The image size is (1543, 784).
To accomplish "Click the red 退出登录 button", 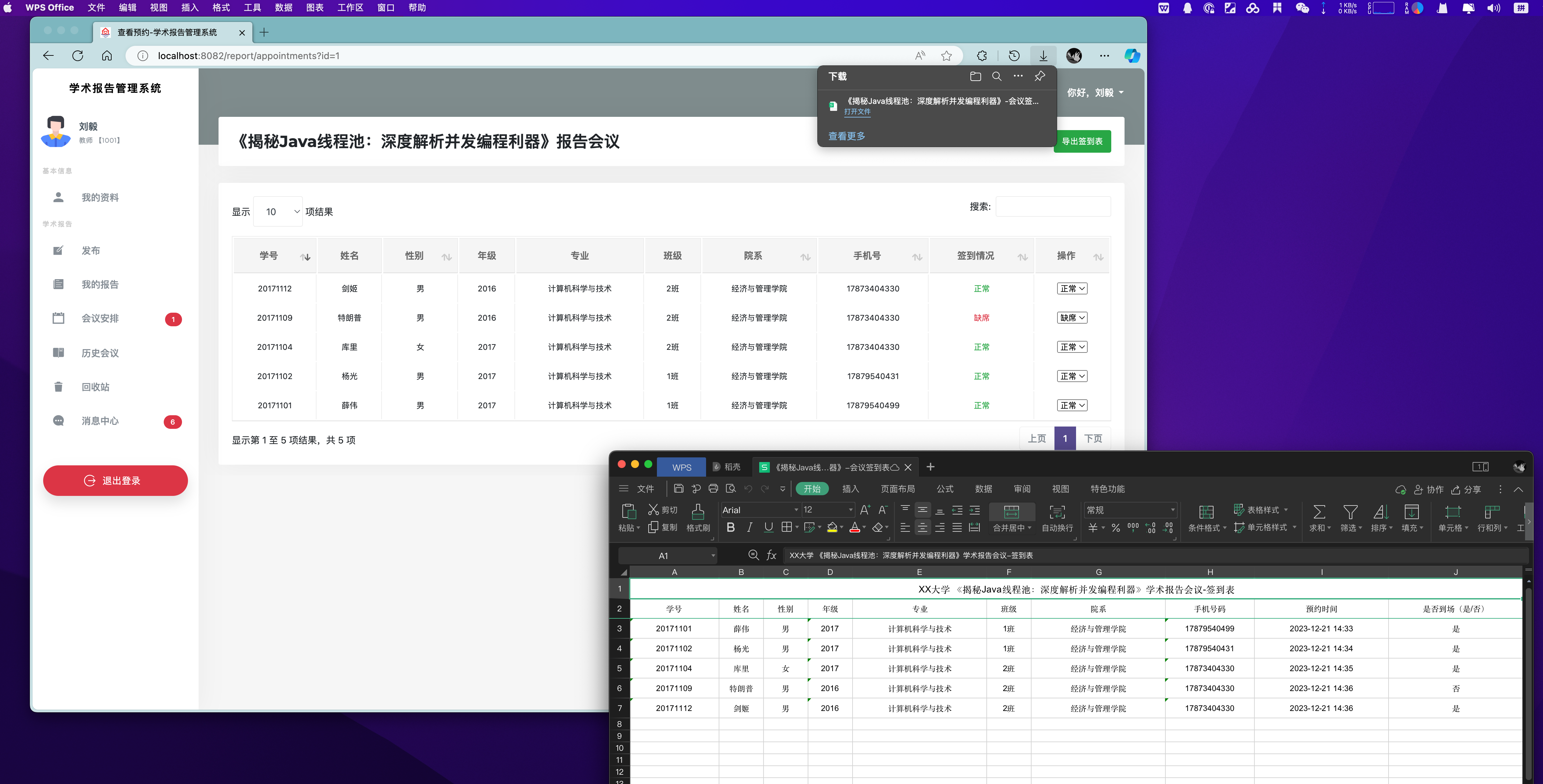I will pos(115,481).
